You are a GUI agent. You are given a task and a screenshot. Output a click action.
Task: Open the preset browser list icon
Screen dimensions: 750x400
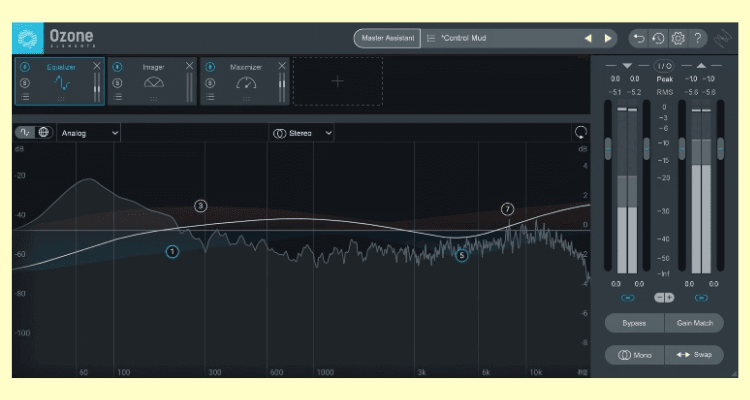click(x=430, y=38)
